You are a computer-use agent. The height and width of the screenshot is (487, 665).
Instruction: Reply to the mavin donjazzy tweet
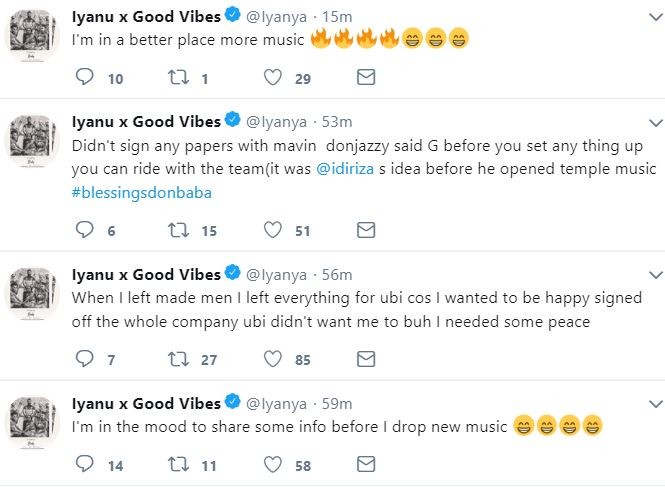(x=85, y=231)
